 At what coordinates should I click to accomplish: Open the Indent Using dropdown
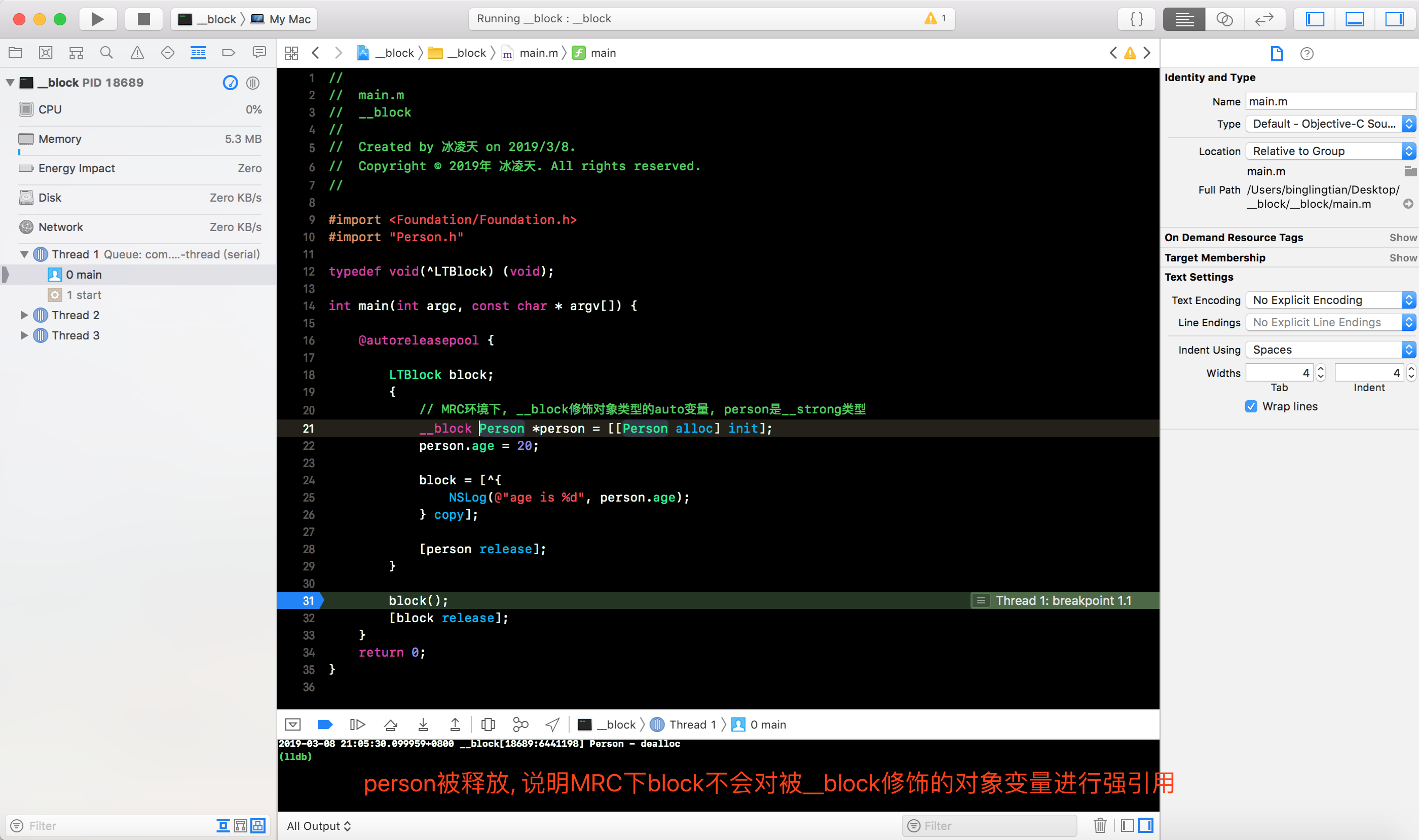coord(1331,350)
